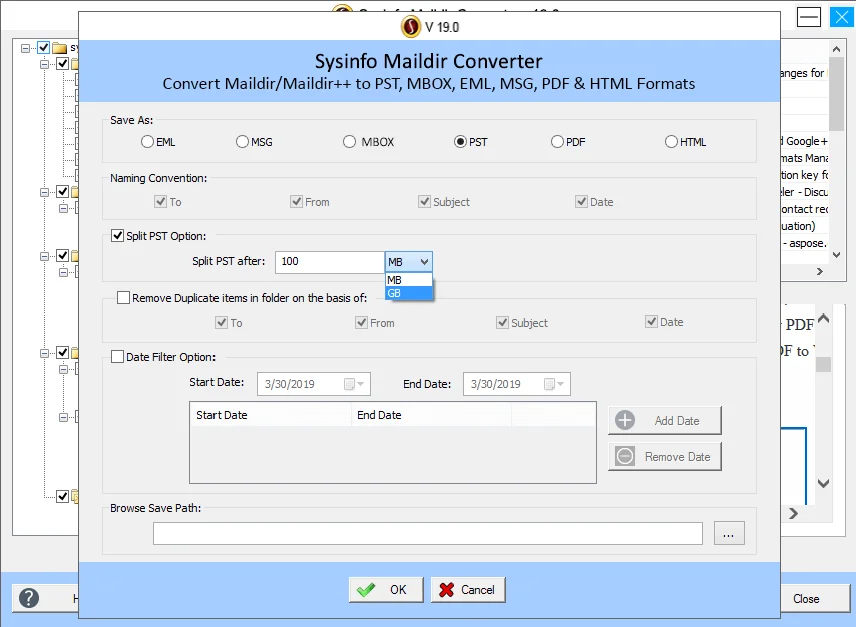Choose MB from the unit list

point(409,280)
